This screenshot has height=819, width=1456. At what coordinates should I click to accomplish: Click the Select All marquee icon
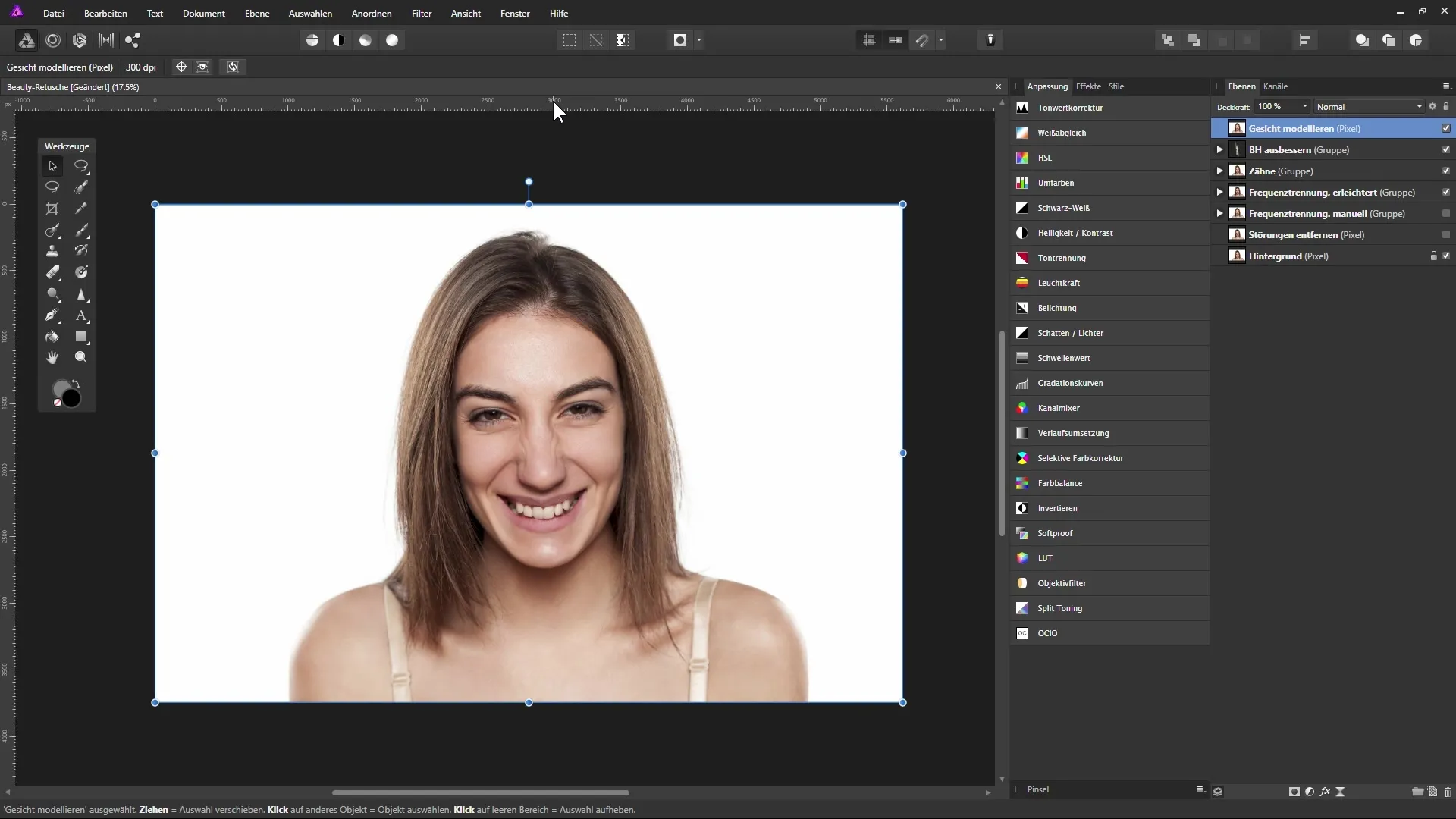tap(570, 40)
